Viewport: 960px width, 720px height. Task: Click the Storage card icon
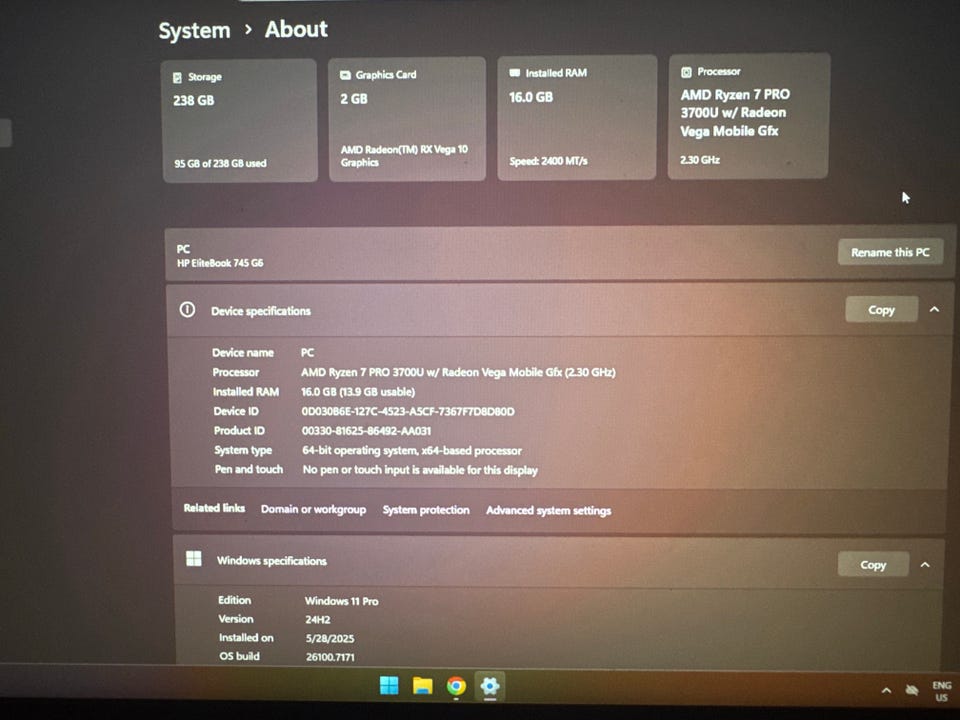coord(178,78)
